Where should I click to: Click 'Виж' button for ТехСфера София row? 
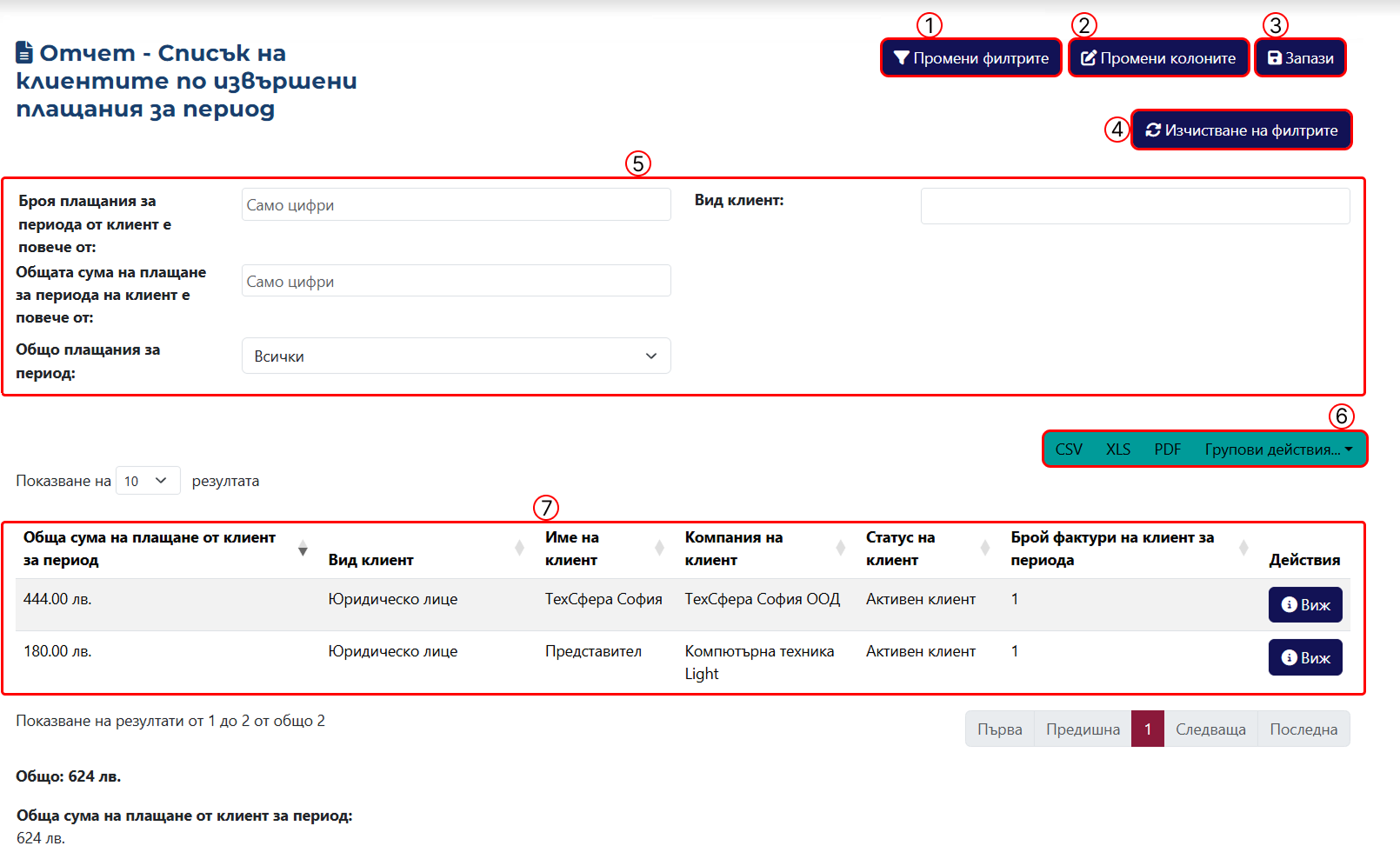click(x=1305, y=605)
